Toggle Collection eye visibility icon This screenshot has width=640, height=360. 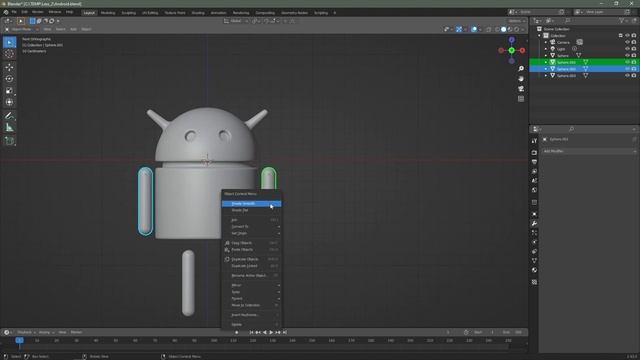point(627,36)
